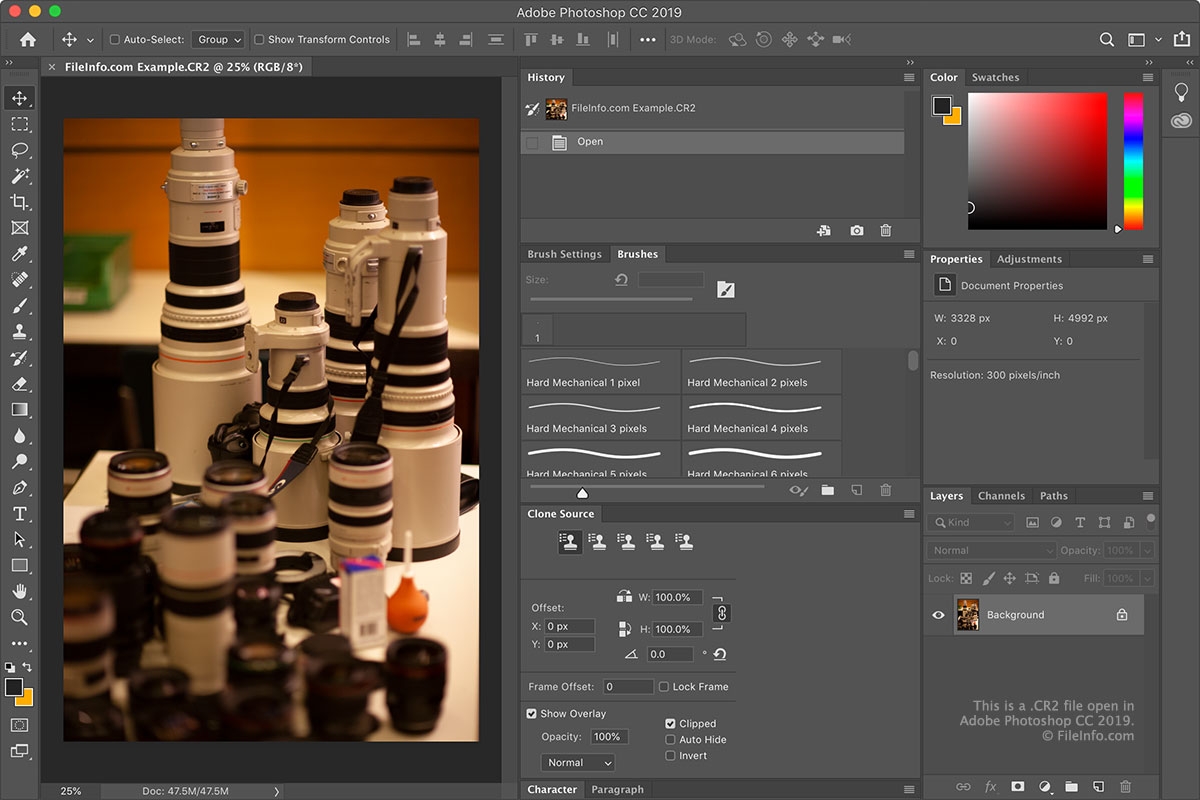Create new snapshot in History panel
Viewport: 1200px width, 800px height.
point(857,231)
